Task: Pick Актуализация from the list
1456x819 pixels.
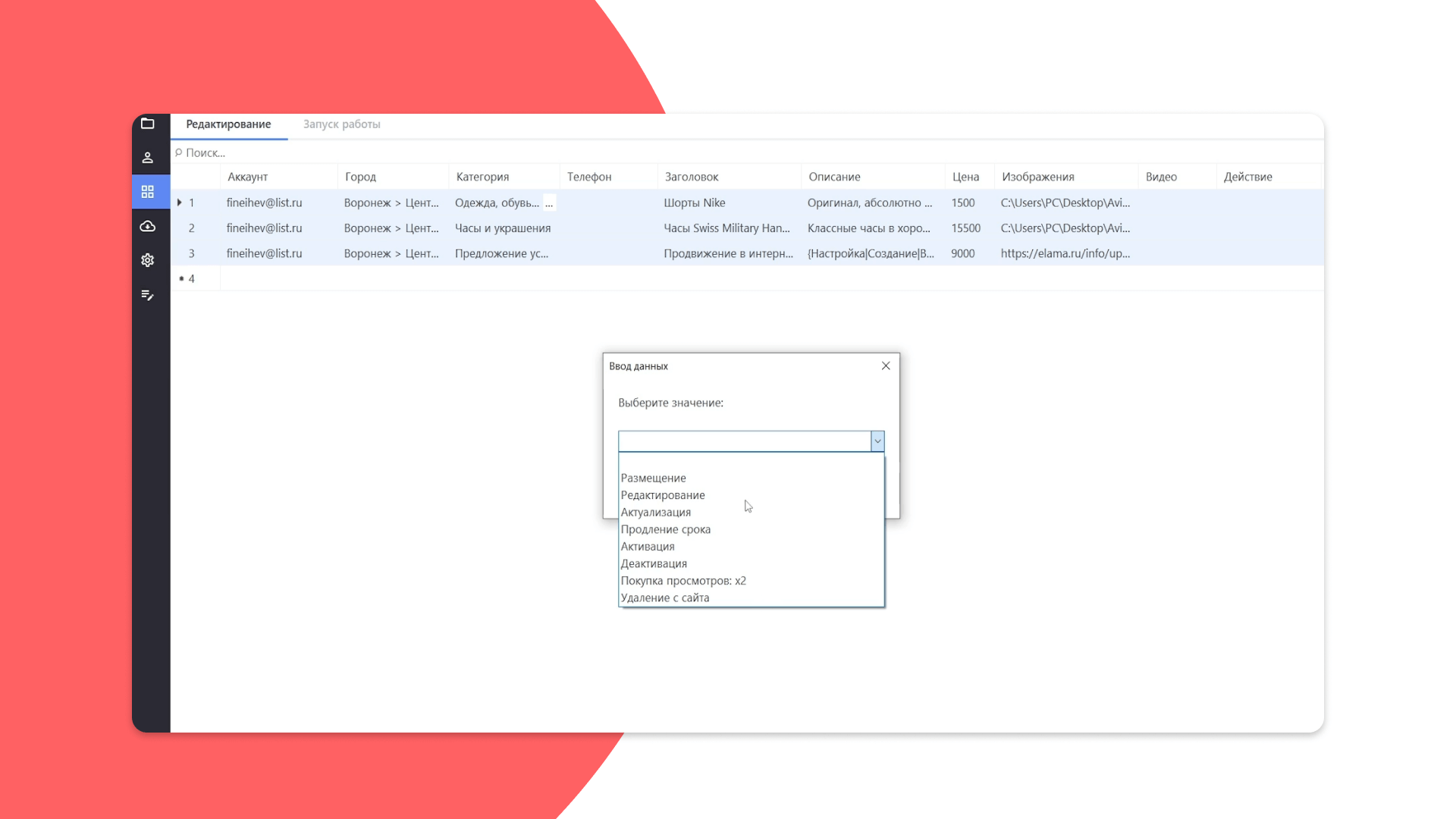Action: [655, 513]
